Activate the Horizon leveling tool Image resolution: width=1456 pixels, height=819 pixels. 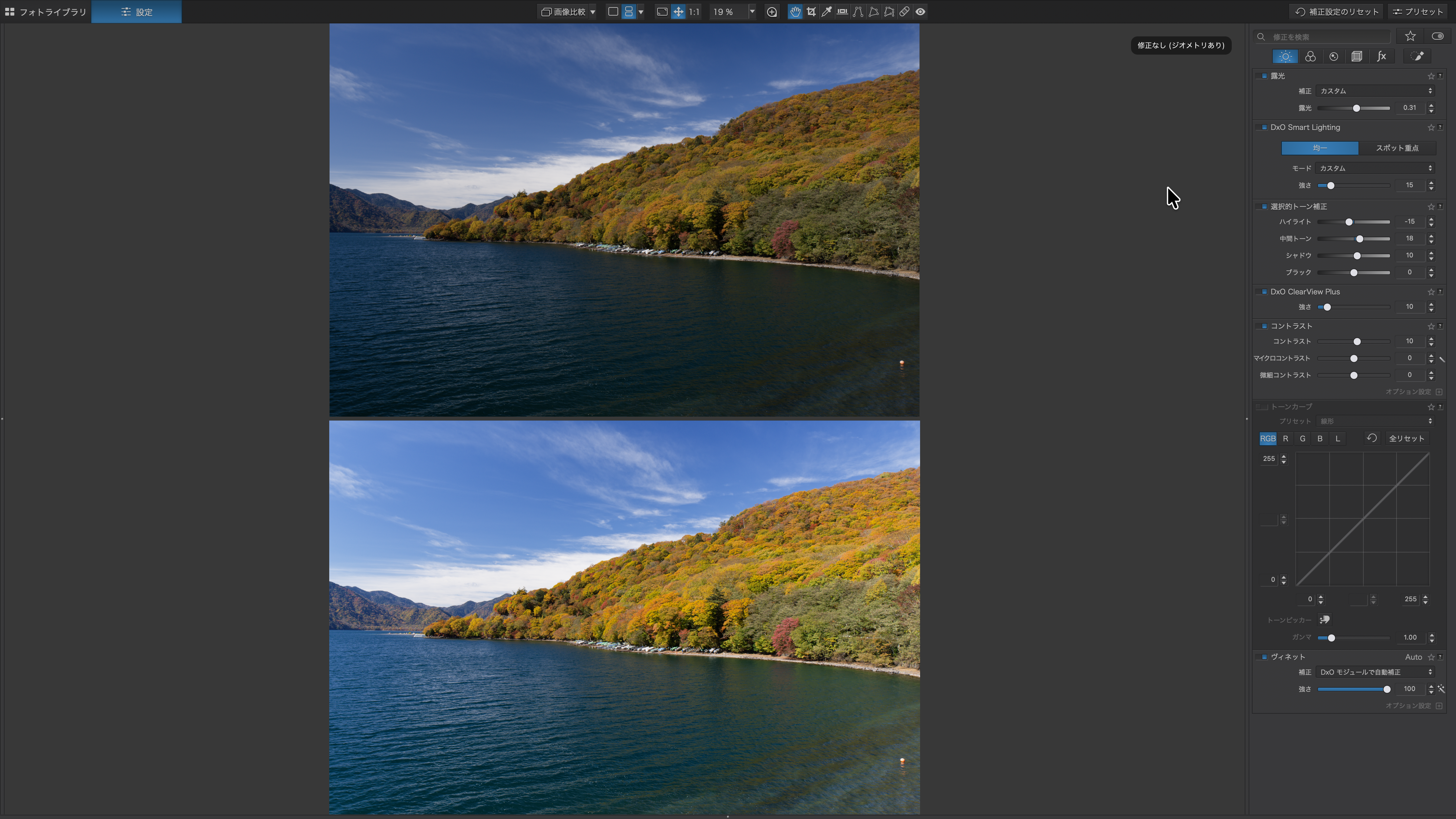point(842,12)
